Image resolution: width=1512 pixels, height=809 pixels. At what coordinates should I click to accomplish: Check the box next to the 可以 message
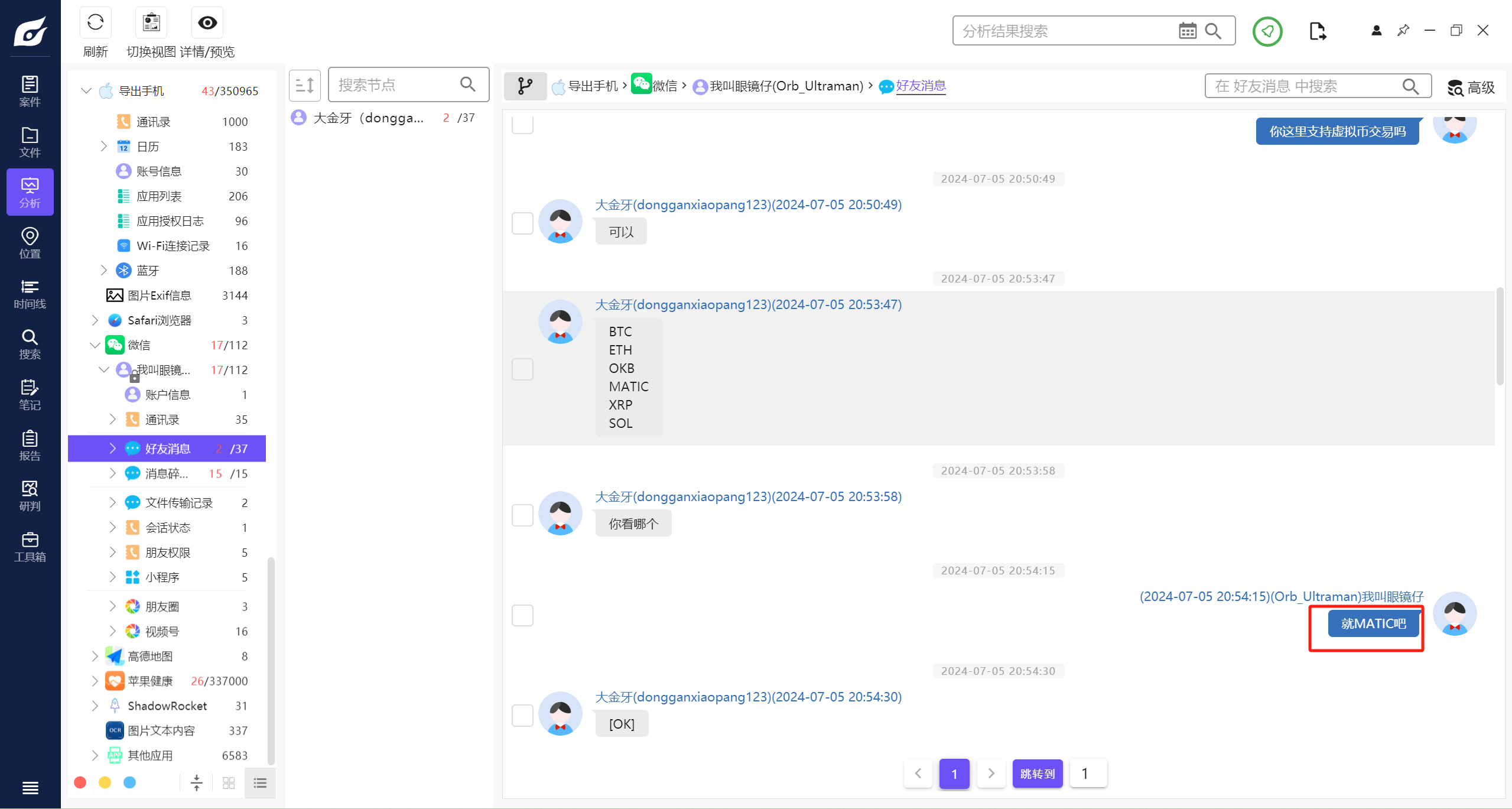pos(522,223)
